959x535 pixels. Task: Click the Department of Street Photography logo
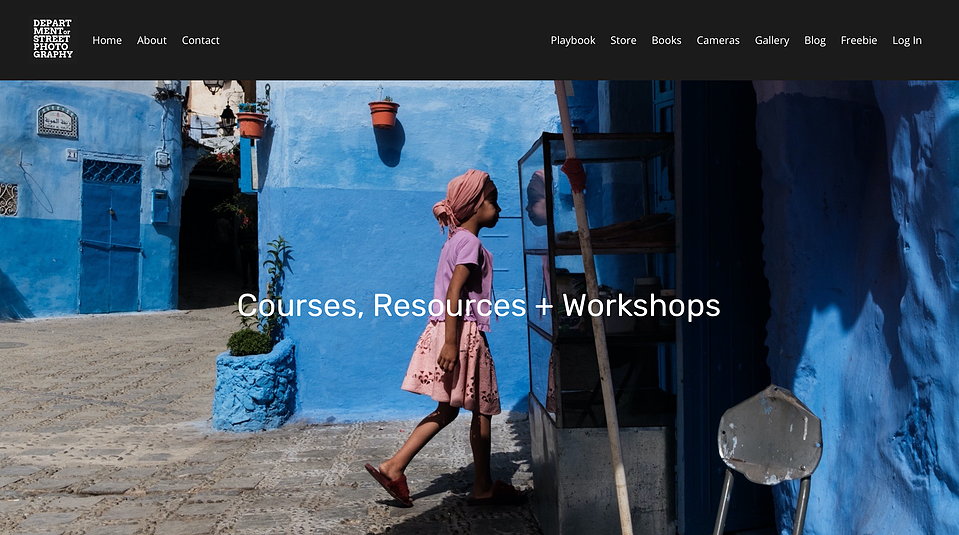tap(53, 39)
